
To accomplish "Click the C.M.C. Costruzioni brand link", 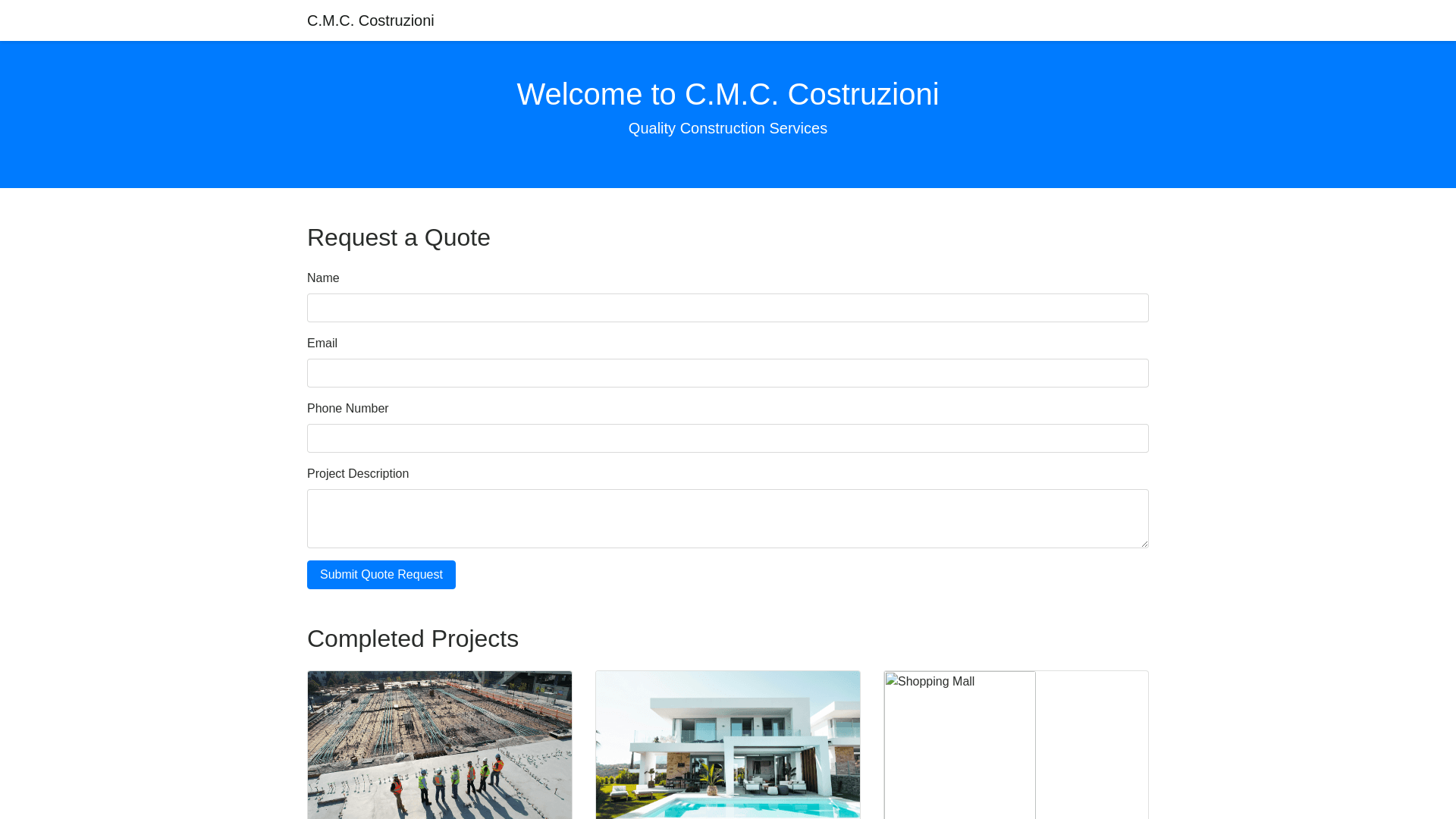I will point(370,20).
